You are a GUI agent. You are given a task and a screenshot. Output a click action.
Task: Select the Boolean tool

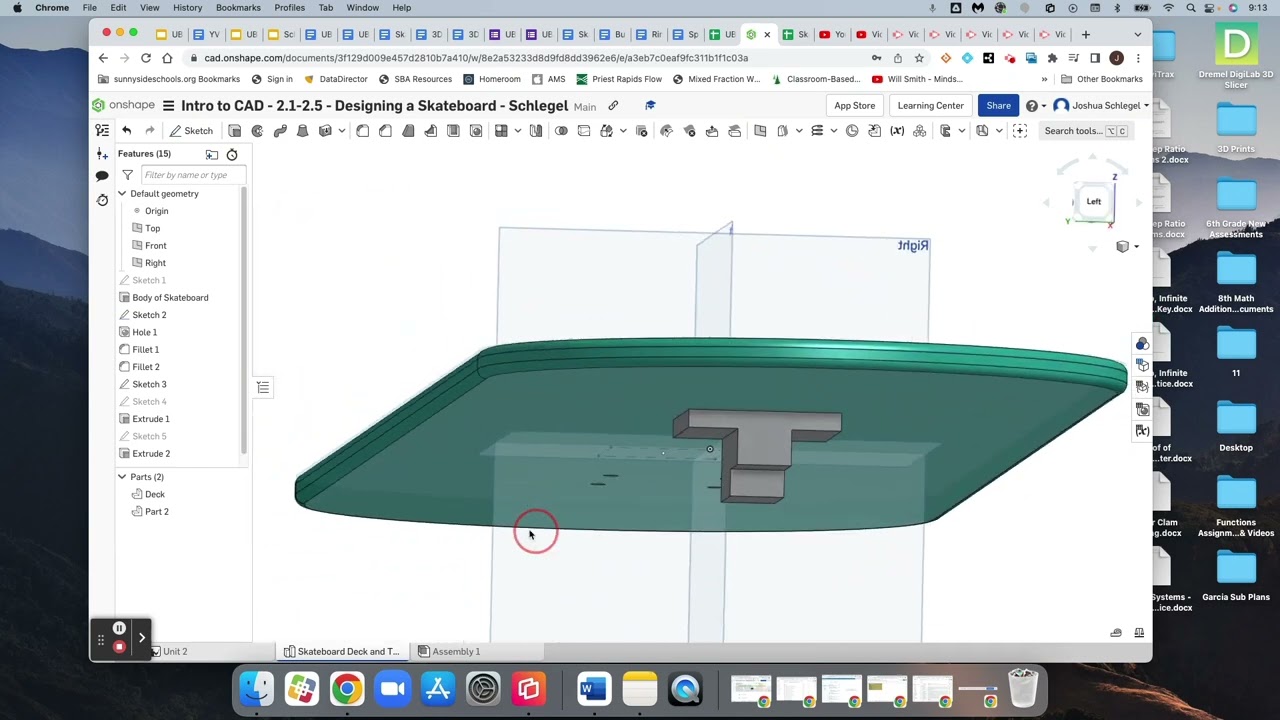pyautogui.click(x=561, y=131)
